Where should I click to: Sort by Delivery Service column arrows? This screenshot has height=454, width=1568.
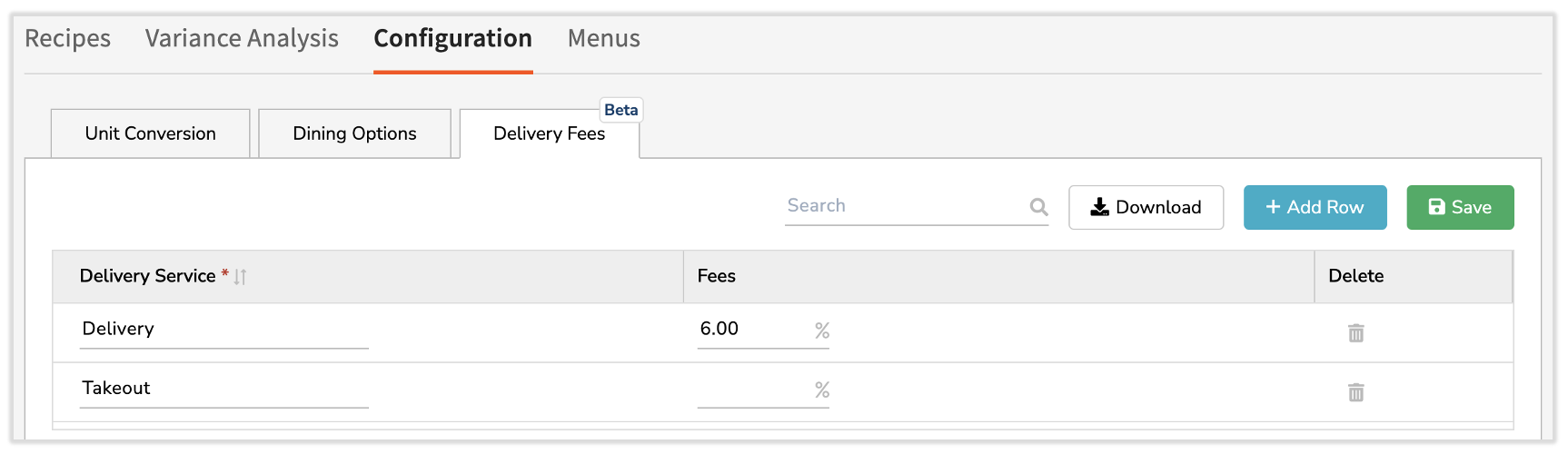pyautogui.click(x=240, y=277)
